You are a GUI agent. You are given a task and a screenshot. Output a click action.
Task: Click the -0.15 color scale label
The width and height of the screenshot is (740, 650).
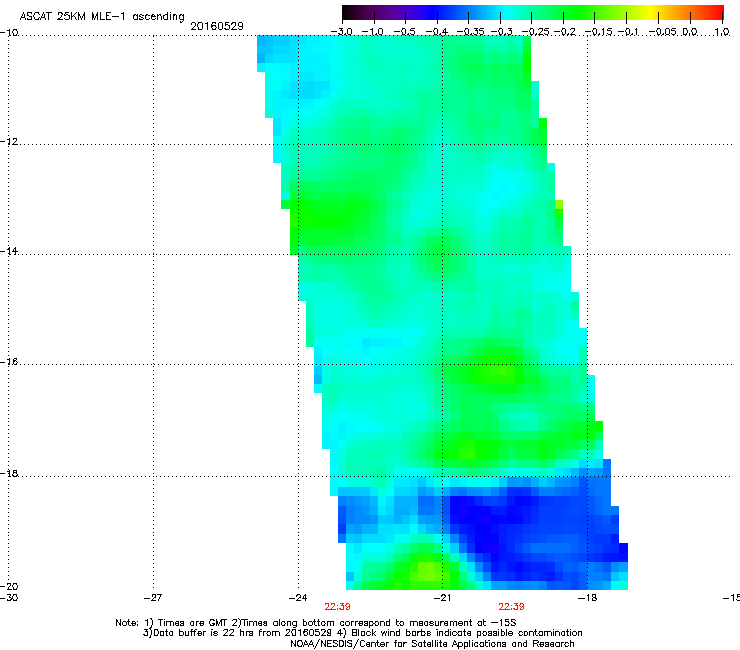pos(598,32)
